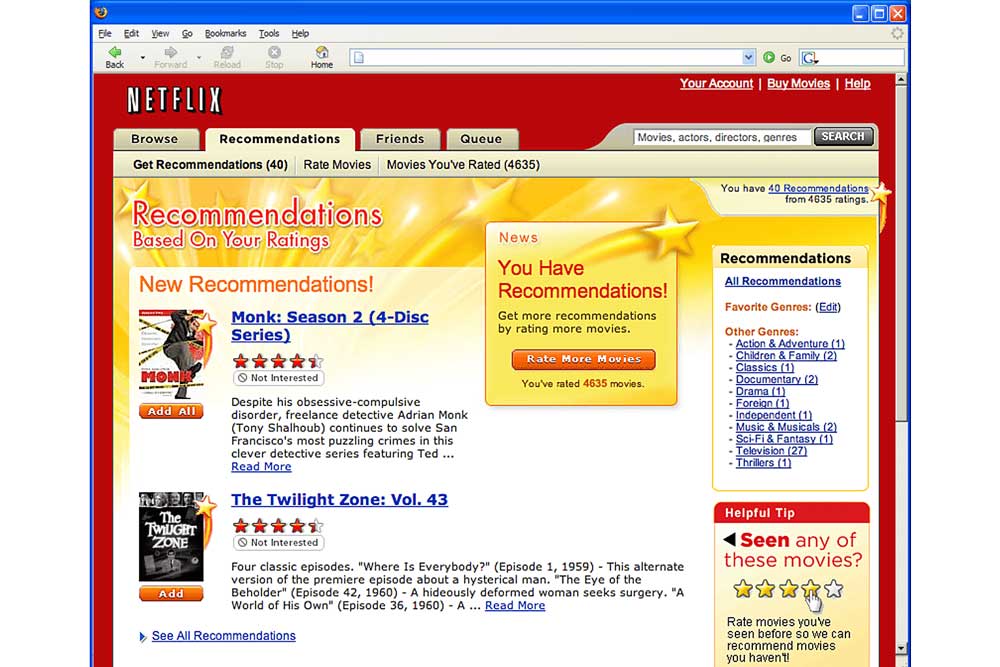
Task: Open the View menu
Action: tap(160, 33)
